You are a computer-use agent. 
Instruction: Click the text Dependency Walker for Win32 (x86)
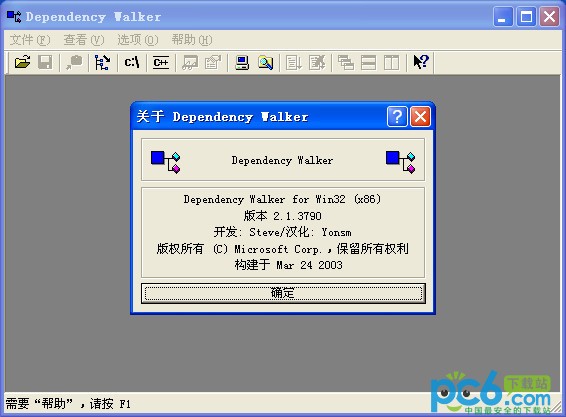(282, 199)
